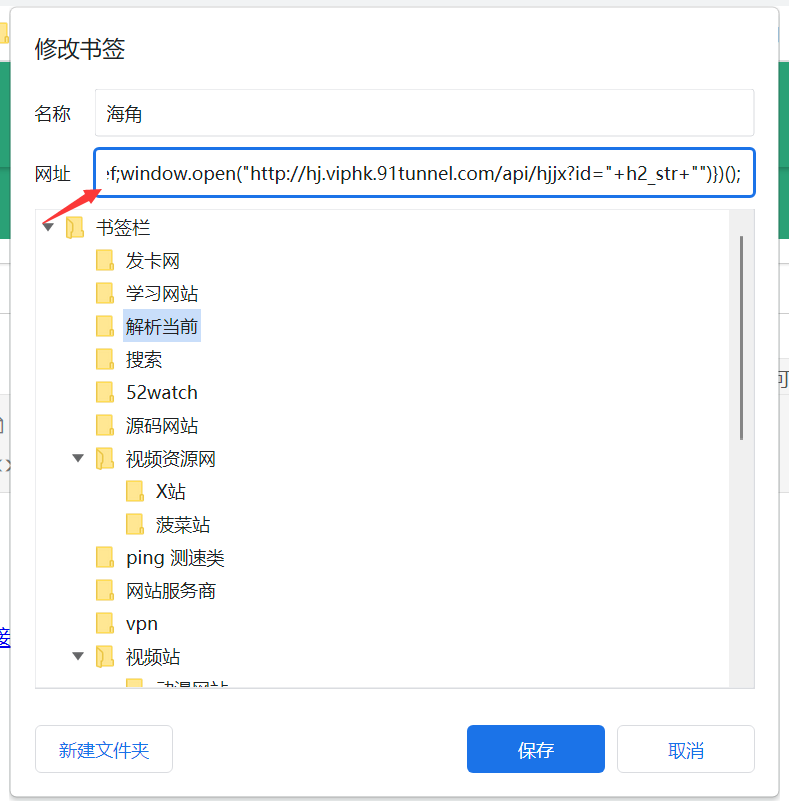Click the folder icon beside 网站服务商
The height and width of the screenshot is (810, 789).
[105, 591]
